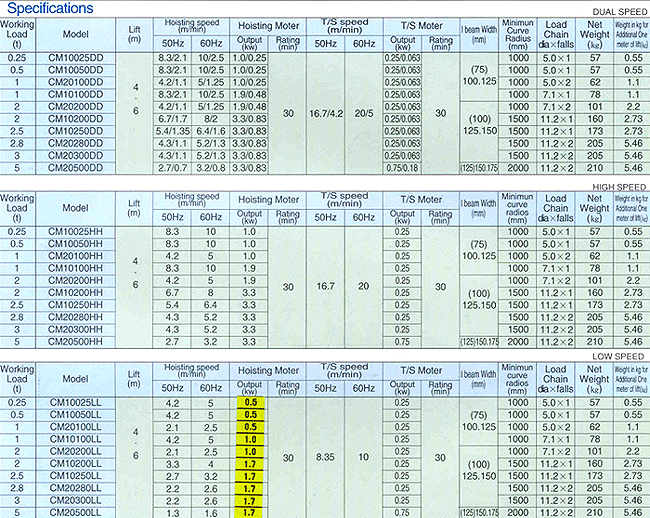Image resolution: width=650 pixels, height=518 pixels.
Task: Select model CM10025HH cell
Action: [75, 232]
